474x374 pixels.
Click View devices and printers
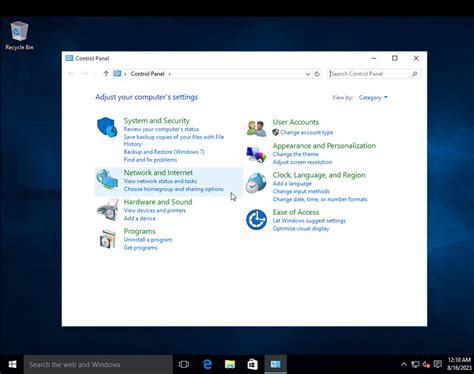(154, 210)
